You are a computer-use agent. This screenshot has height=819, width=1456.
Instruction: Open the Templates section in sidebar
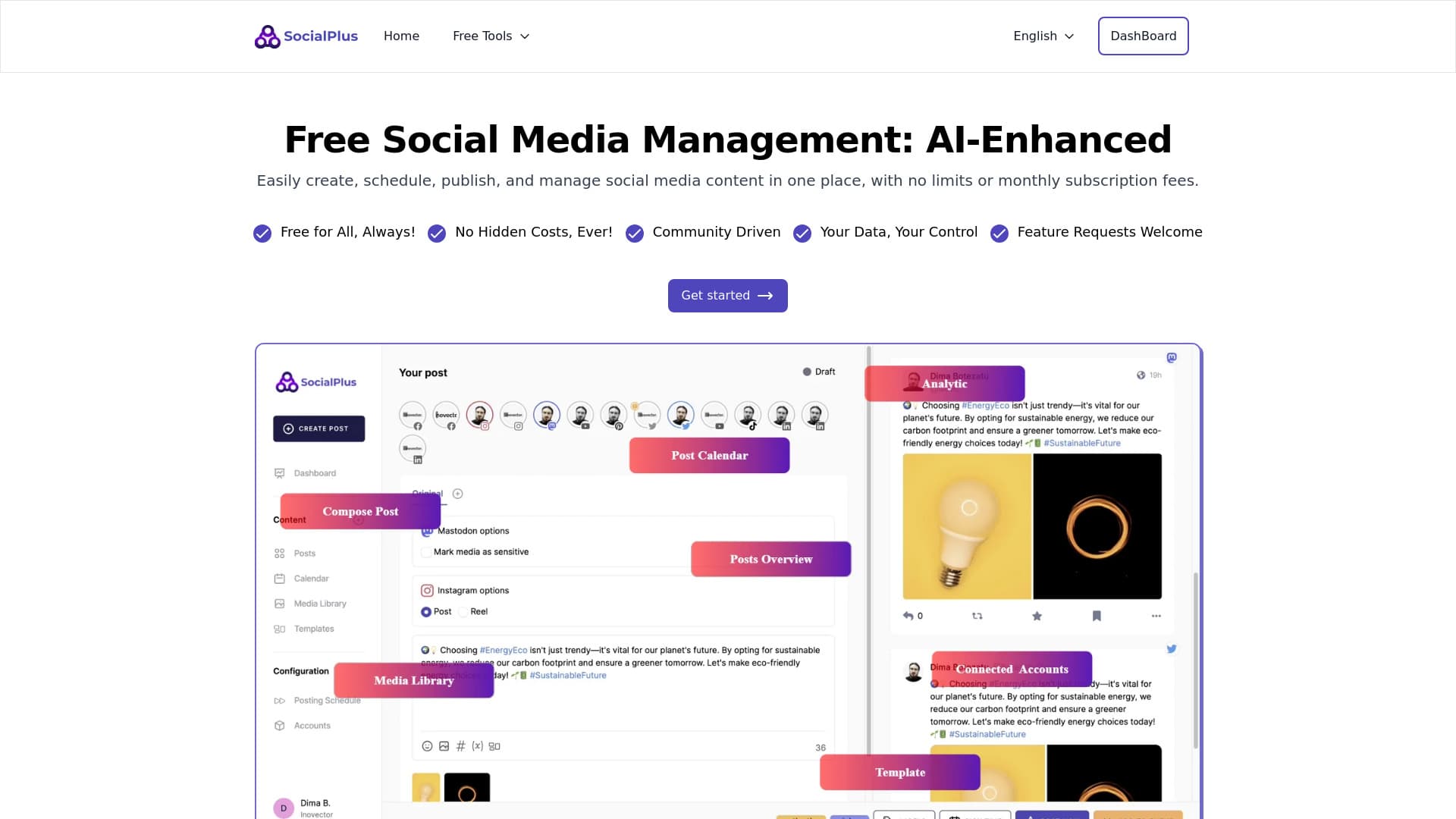tap(313, 629)
